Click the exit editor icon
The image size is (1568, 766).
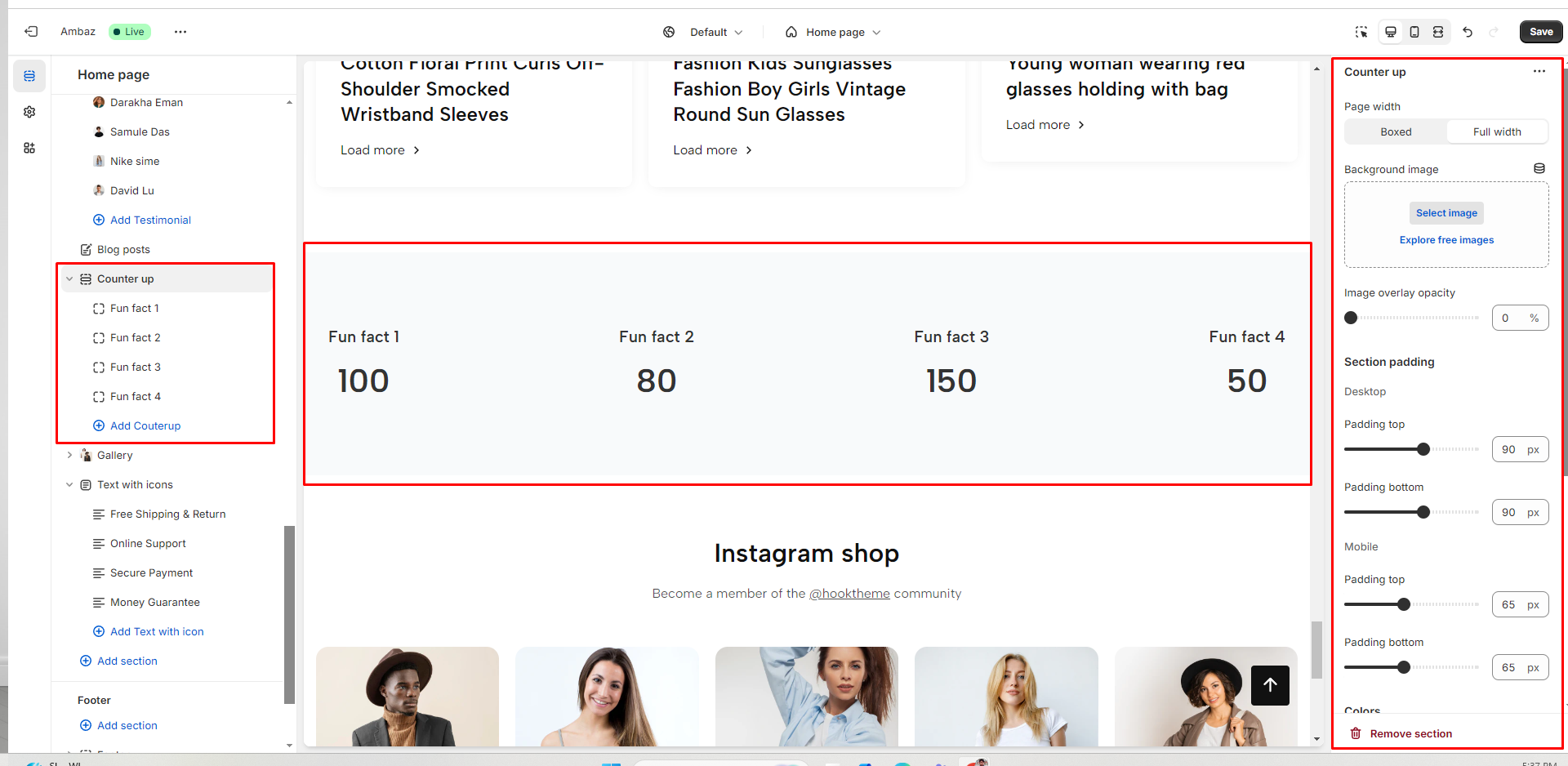pos(31,32)
